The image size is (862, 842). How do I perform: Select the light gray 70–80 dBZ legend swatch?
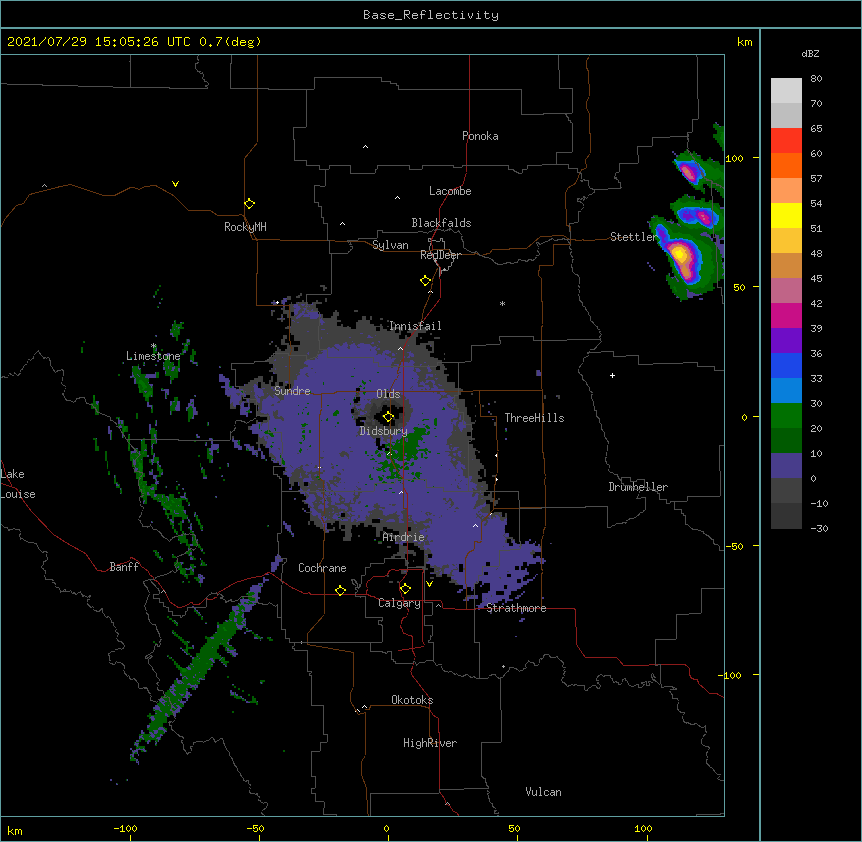pyautogui.click(x=786, y=91)
